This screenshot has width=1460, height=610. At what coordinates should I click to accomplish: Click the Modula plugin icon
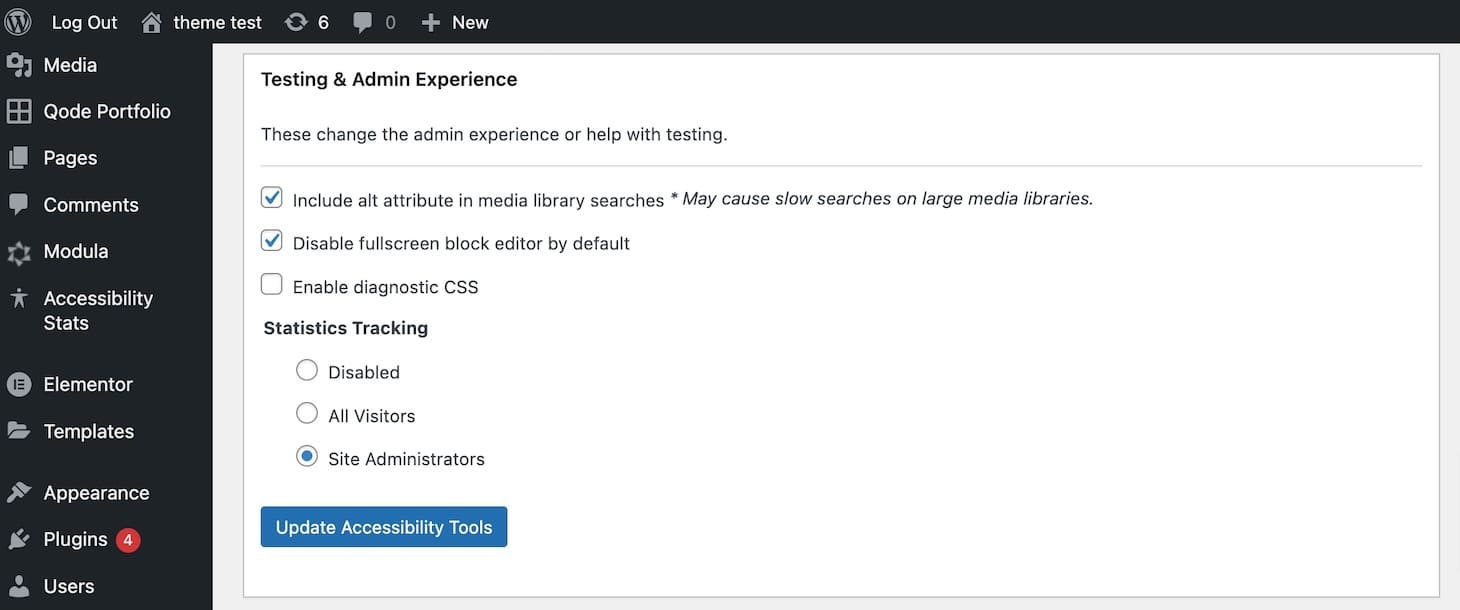[20, 251]
